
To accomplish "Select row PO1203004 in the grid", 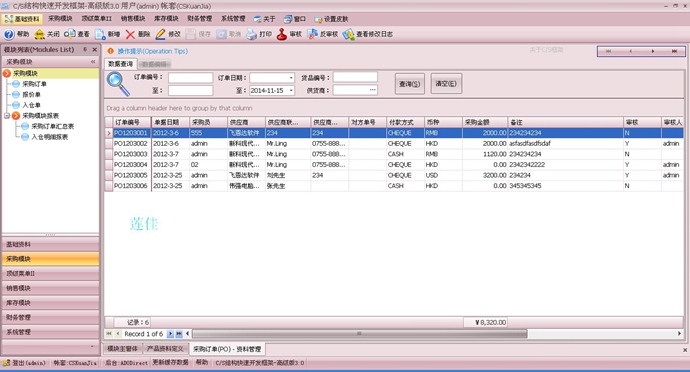I will pyautogui.click(x=394, y=165).
